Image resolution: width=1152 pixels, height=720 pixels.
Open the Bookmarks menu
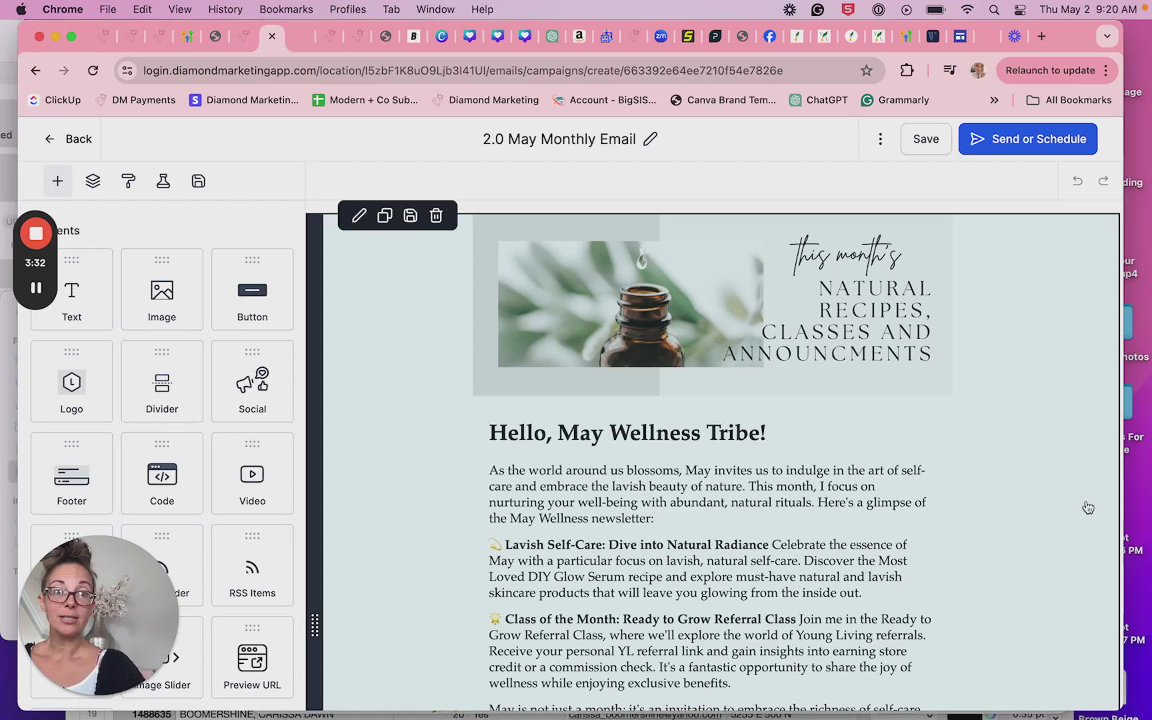(286, 10)
